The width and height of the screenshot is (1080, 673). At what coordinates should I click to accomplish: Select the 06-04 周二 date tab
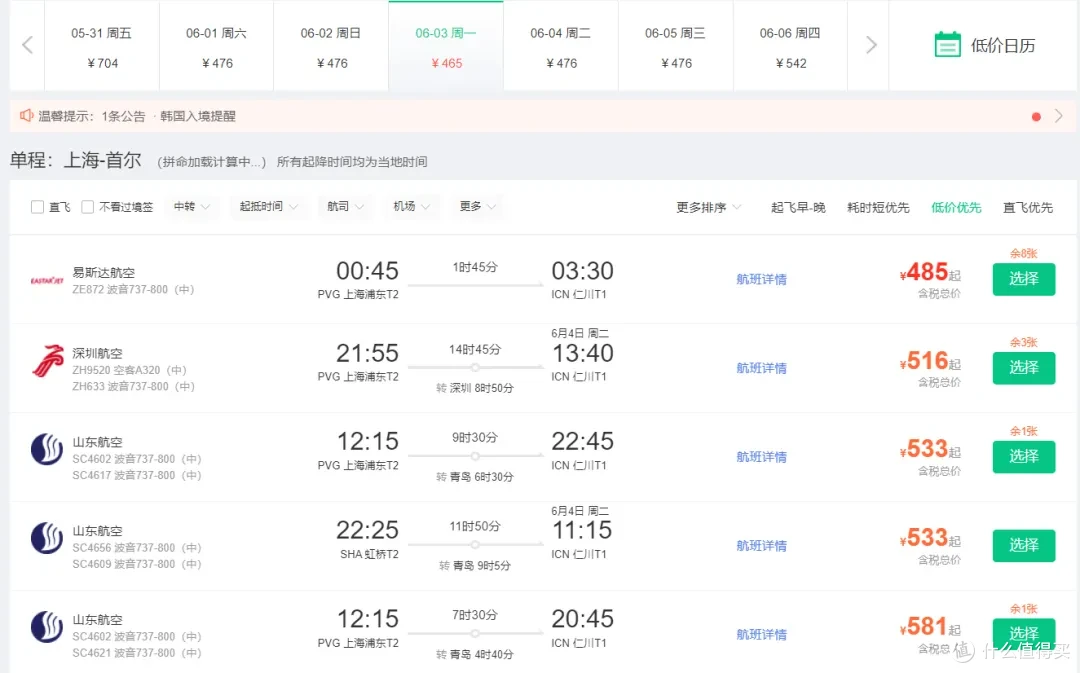click(561, 47)
